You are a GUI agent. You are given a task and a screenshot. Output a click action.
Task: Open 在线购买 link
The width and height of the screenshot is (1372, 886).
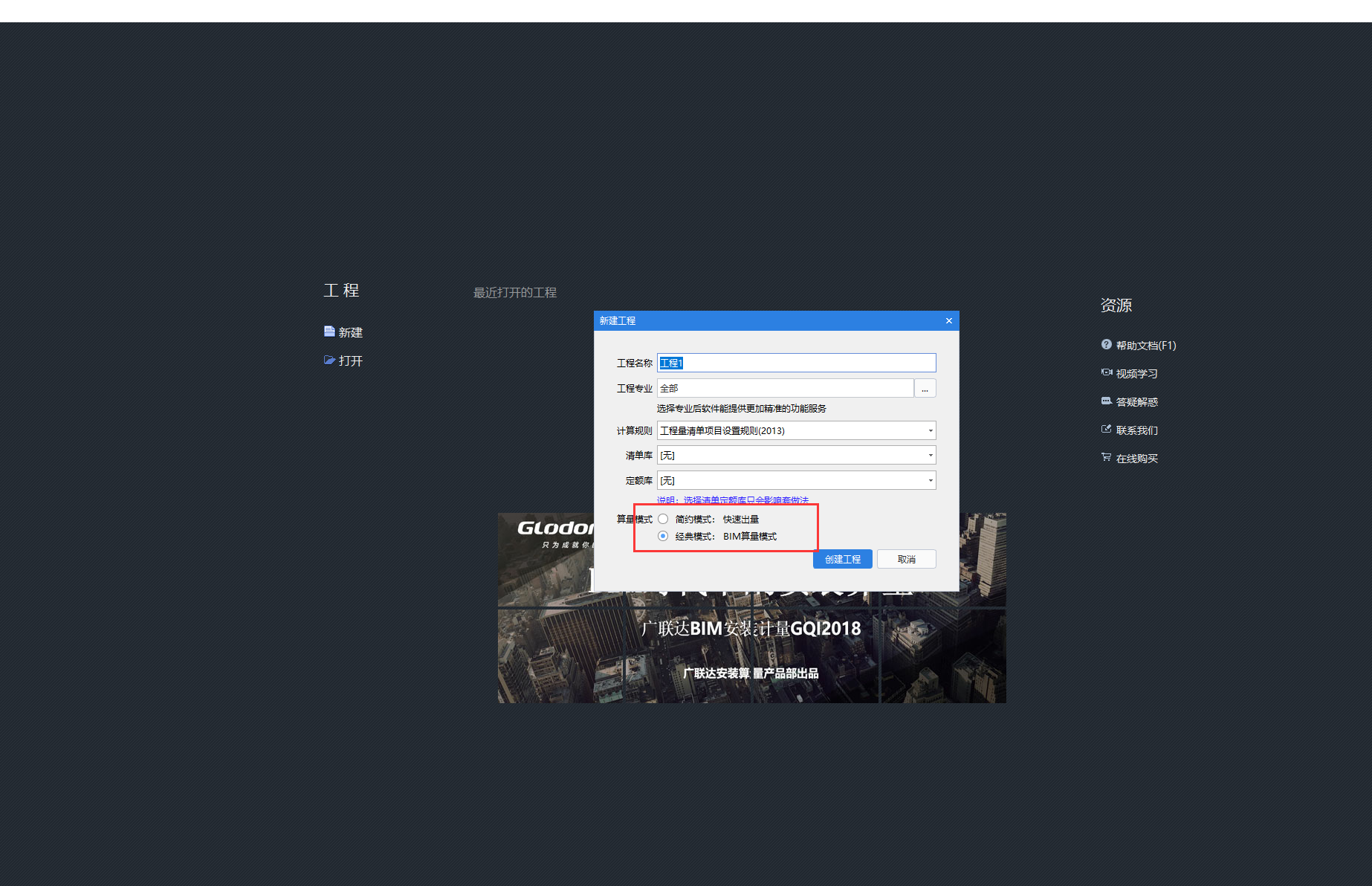coord(1137,458)
